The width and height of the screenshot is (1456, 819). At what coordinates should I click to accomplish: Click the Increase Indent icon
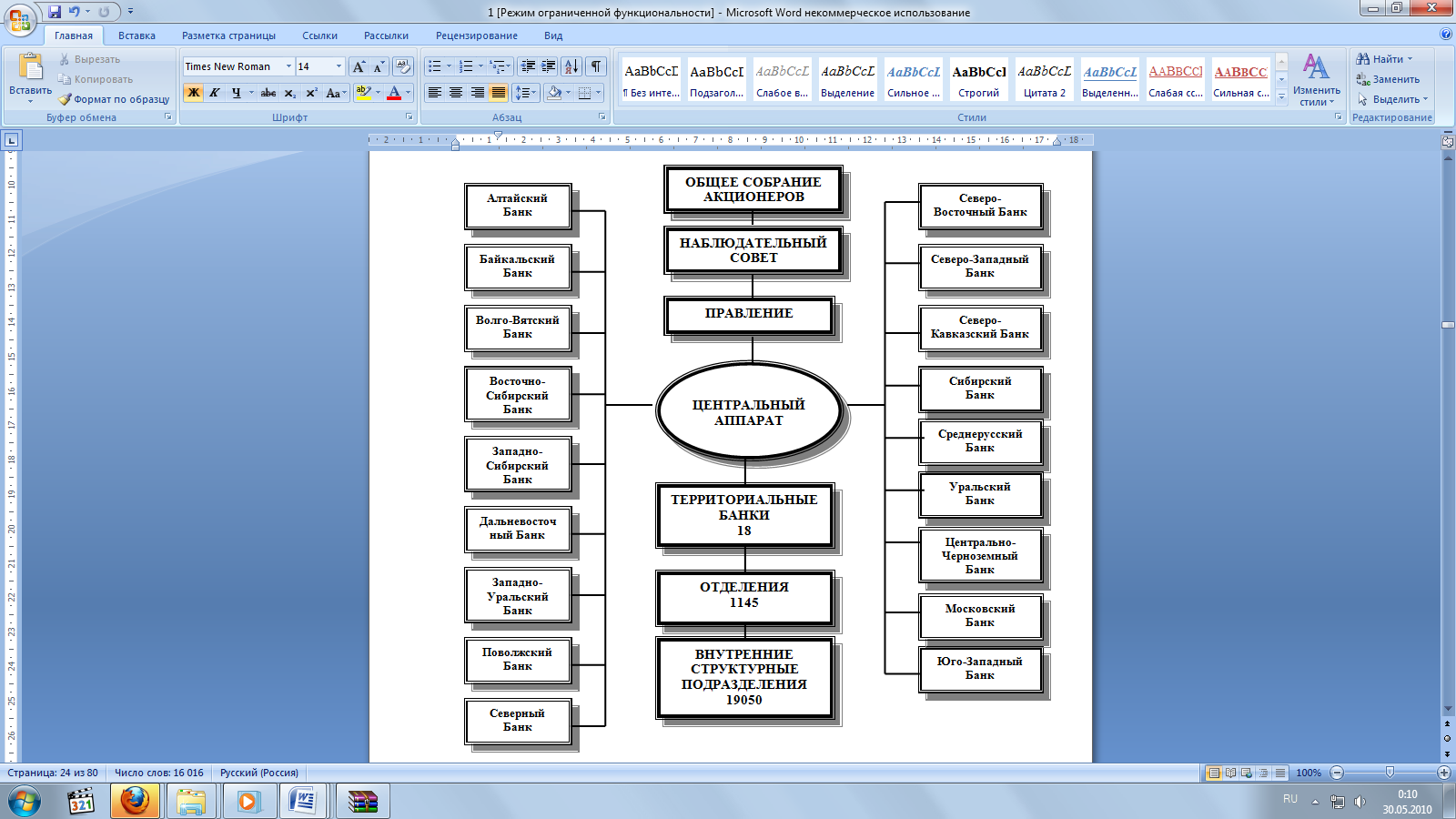549,66
